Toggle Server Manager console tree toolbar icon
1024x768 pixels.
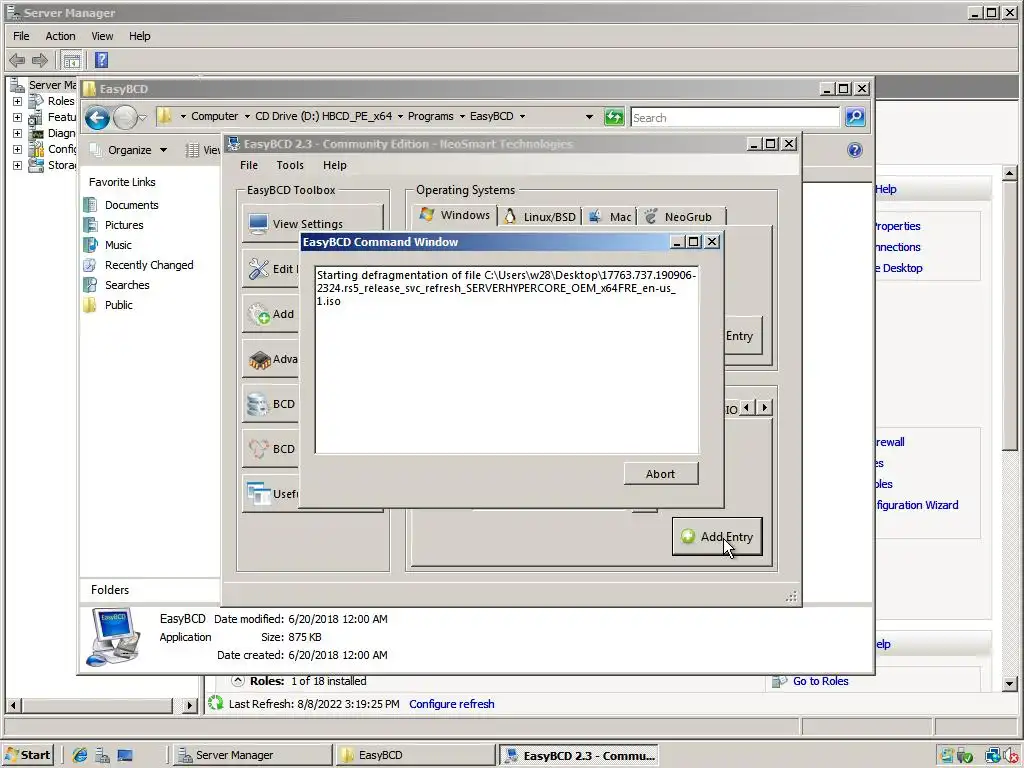pos(71,61)
